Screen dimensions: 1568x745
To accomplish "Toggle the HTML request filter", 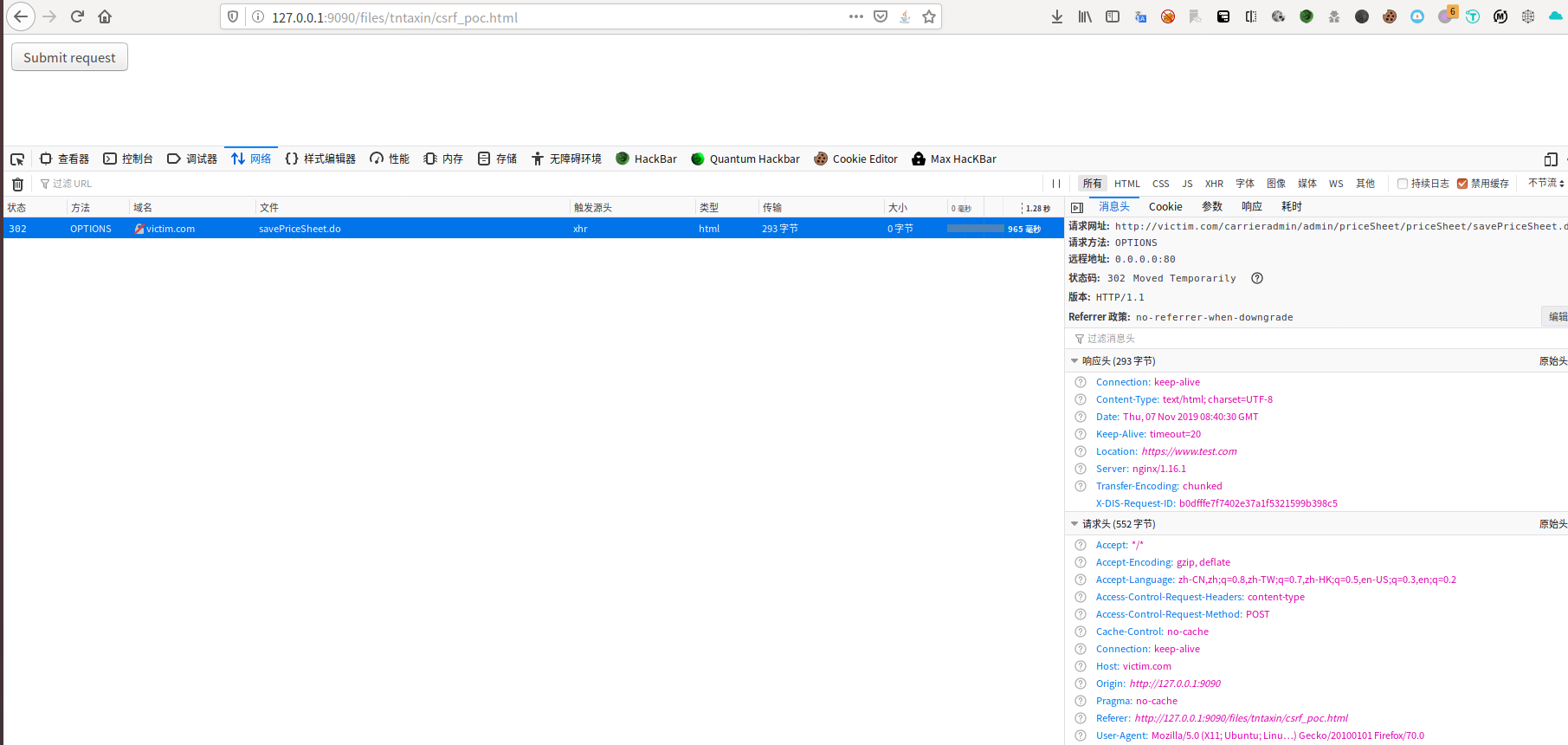I will tap(1127, 184).
